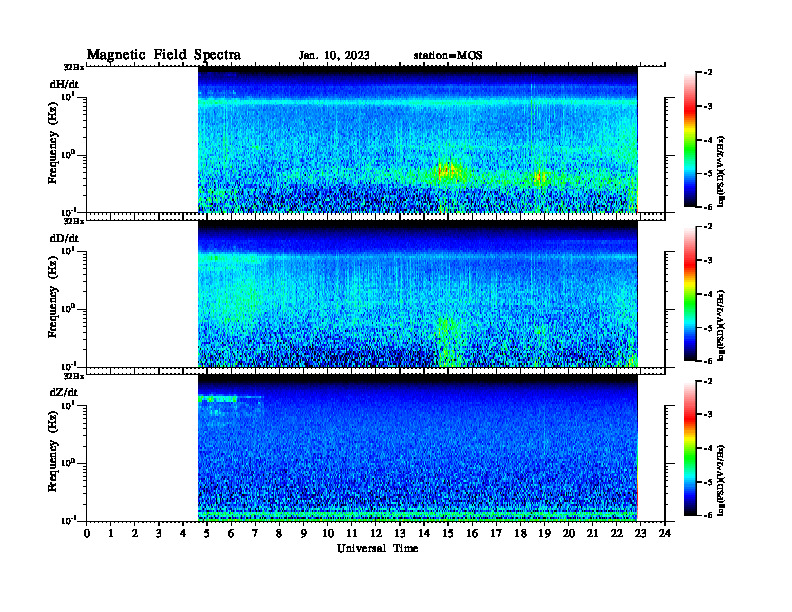Viewport: 792px width, 612px height.
Task: Click hour 19 on the time axis
Action: (x=544, y=534)
